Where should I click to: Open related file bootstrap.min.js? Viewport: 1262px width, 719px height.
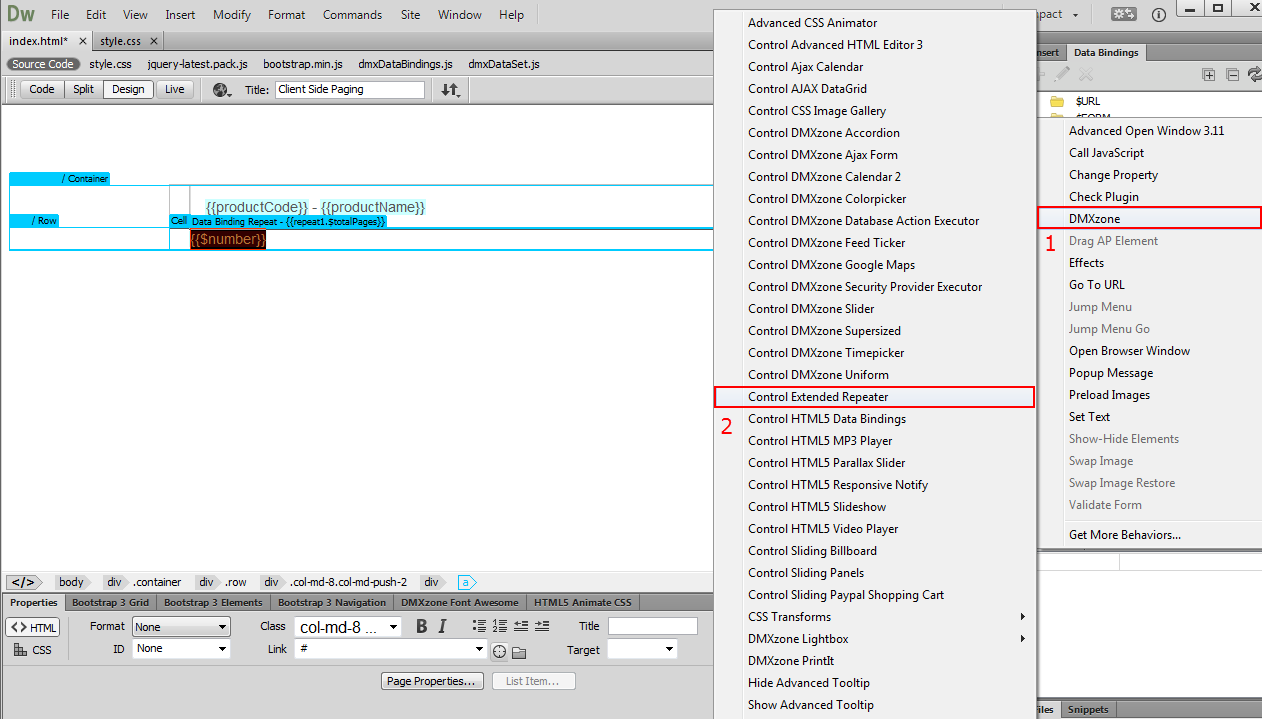click(303, 64)
